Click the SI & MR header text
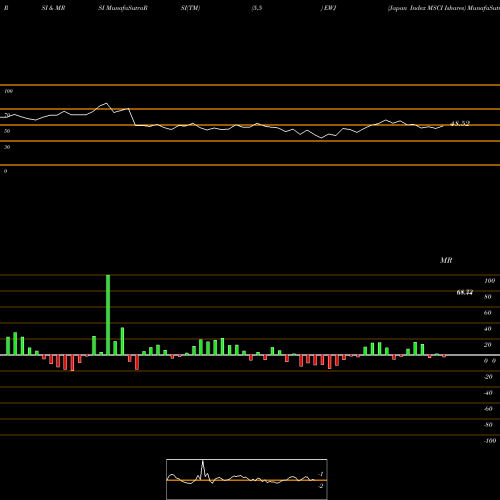The width and height of the screenshot is (500, 500). coord(53,8)
